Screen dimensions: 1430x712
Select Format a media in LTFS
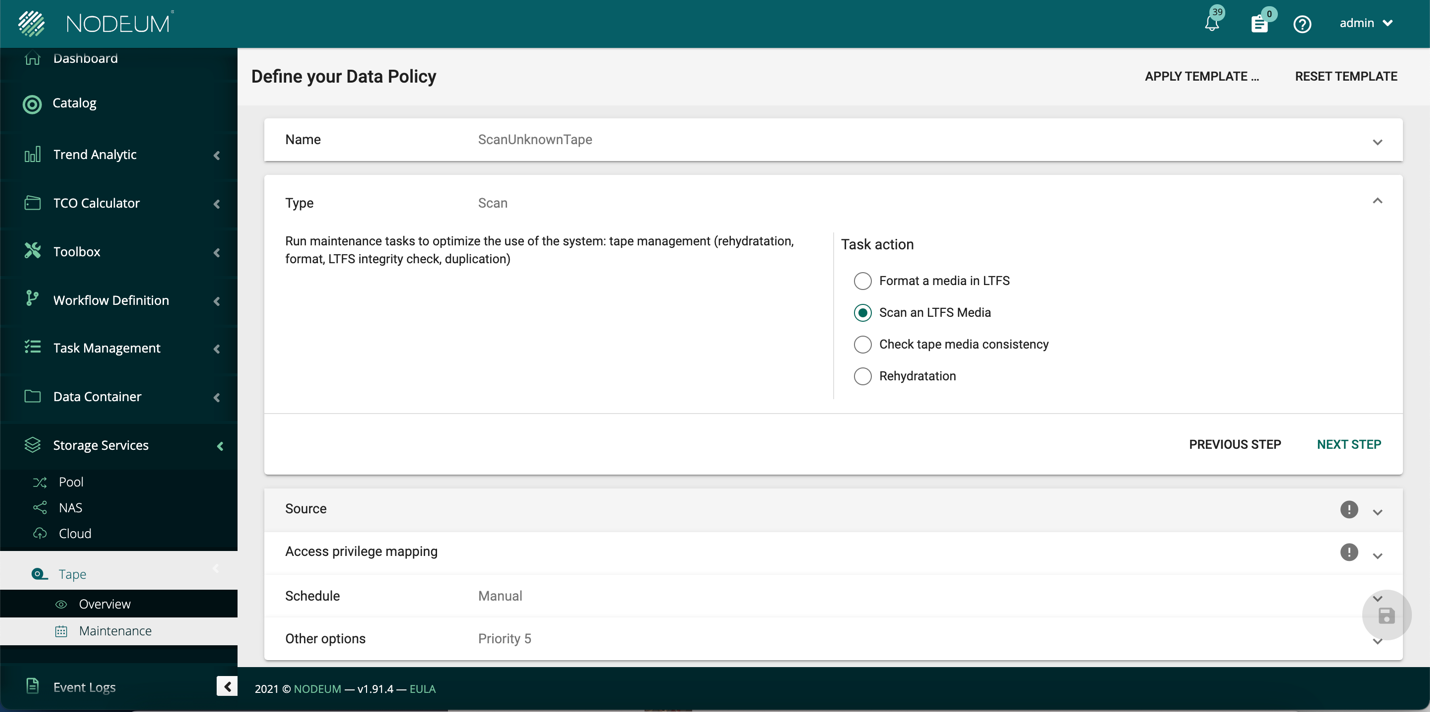[862, 281]
